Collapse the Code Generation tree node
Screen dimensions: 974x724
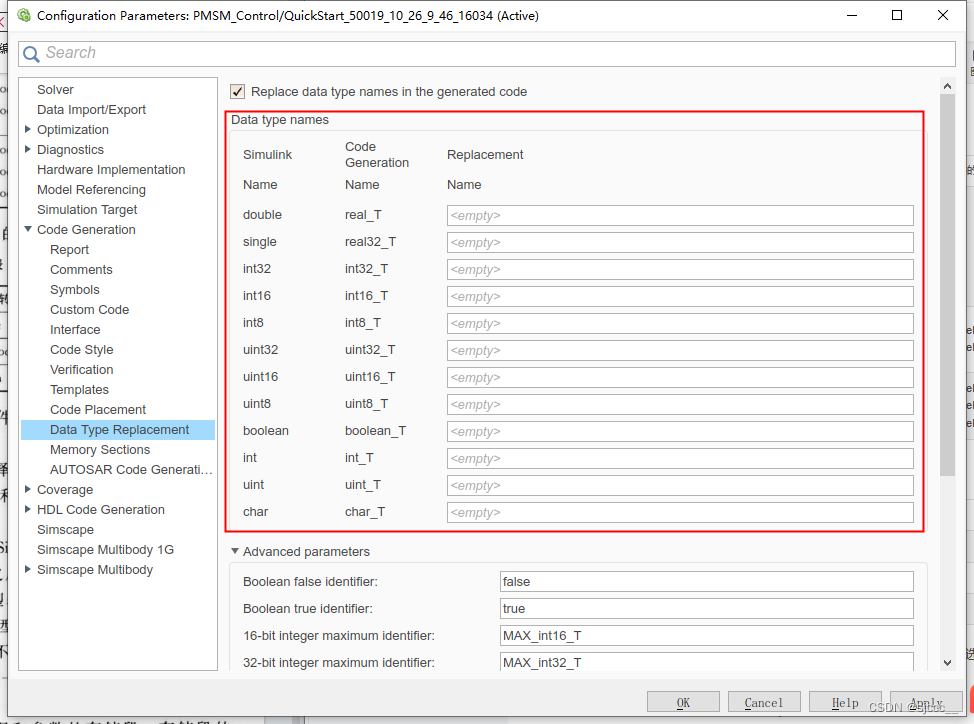27,229
